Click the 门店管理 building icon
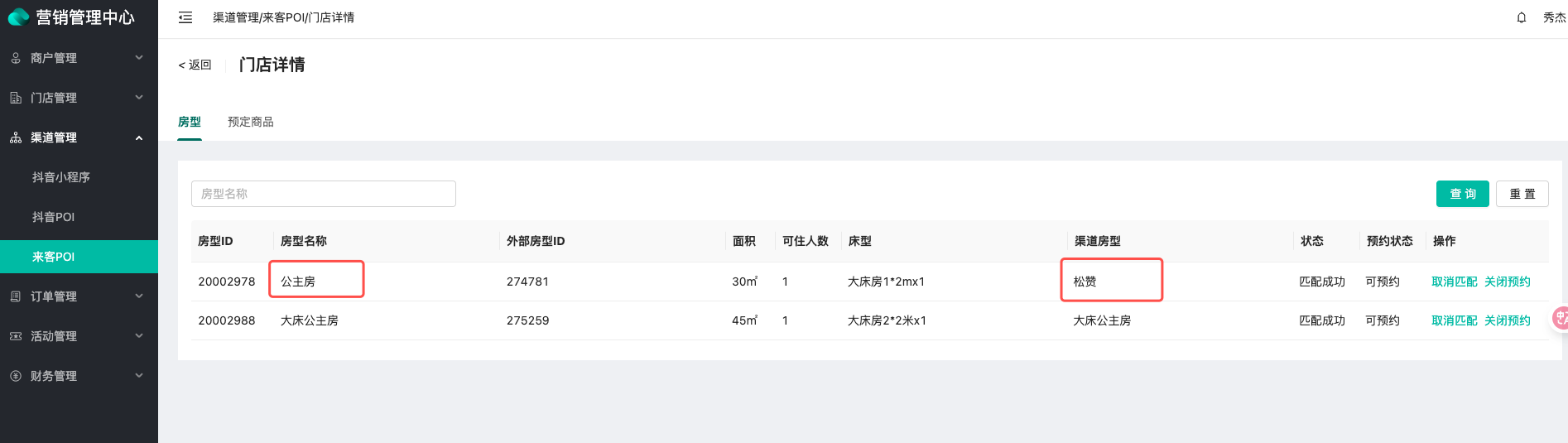Image resolution: width=1568 pixels, height=443 pixels. 16,98
